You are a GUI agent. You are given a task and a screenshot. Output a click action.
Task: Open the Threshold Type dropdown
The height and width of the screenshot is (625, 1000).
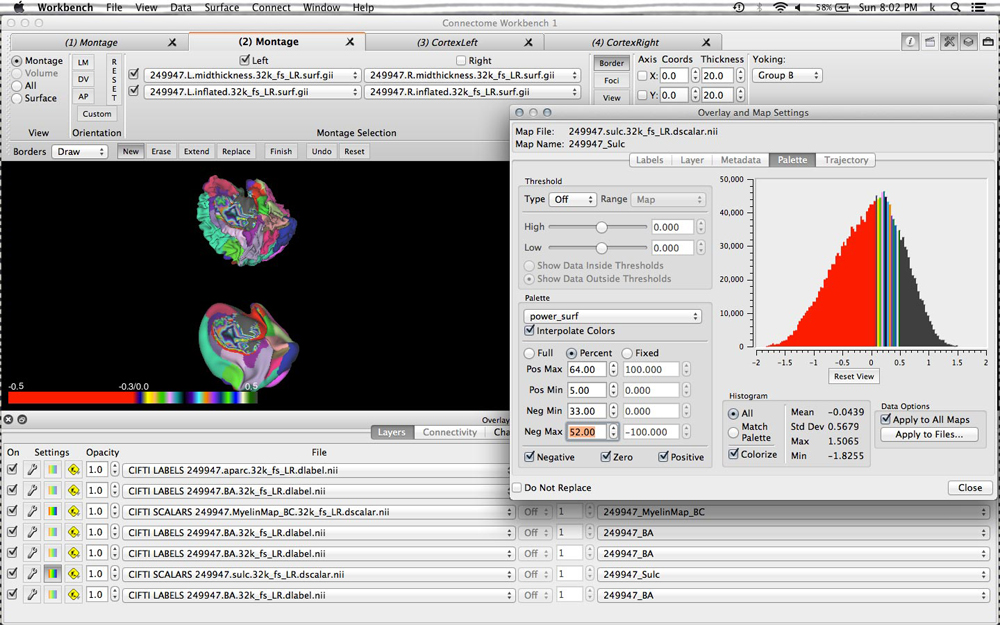(x=573, y=200)
